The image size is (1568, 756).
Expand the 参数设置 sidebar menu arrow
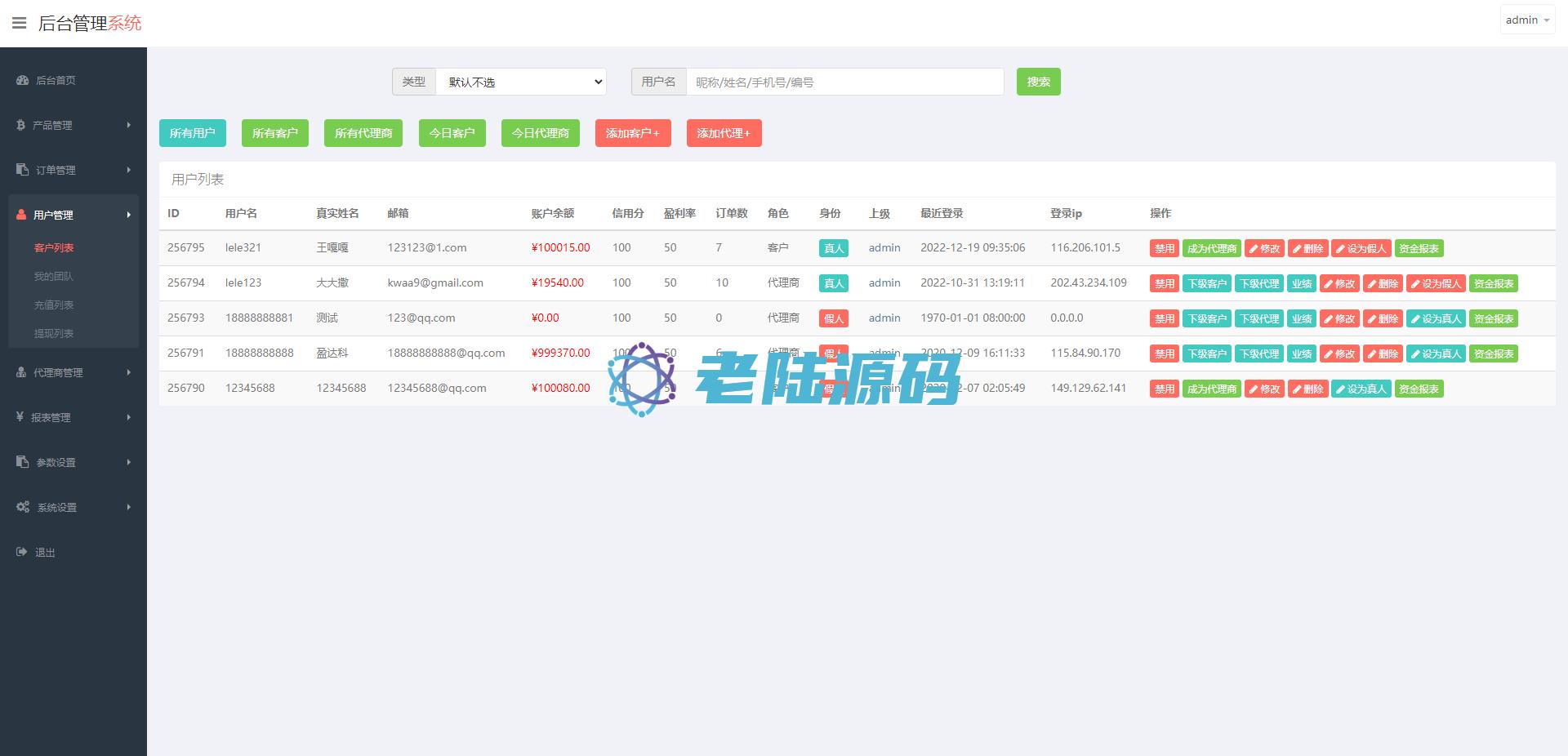tap(128, 462)
